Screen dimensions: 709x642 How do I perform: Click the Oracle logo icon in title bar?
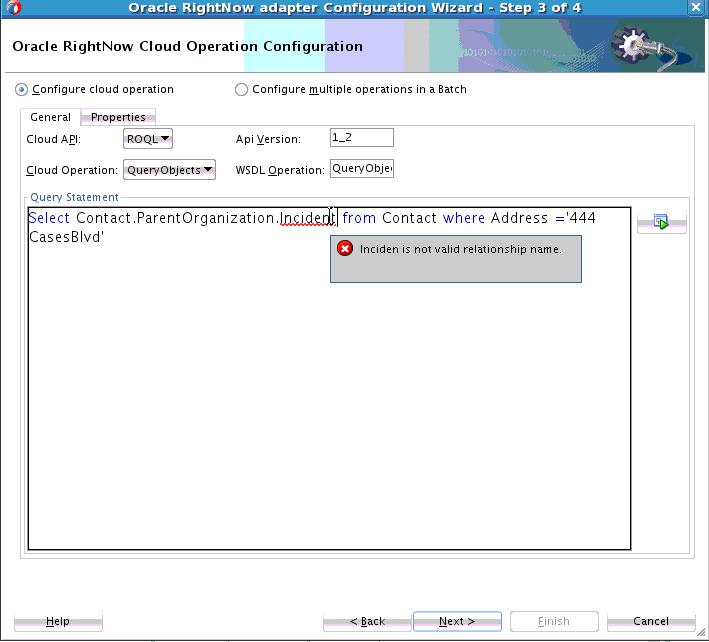[x=14, y=8]
